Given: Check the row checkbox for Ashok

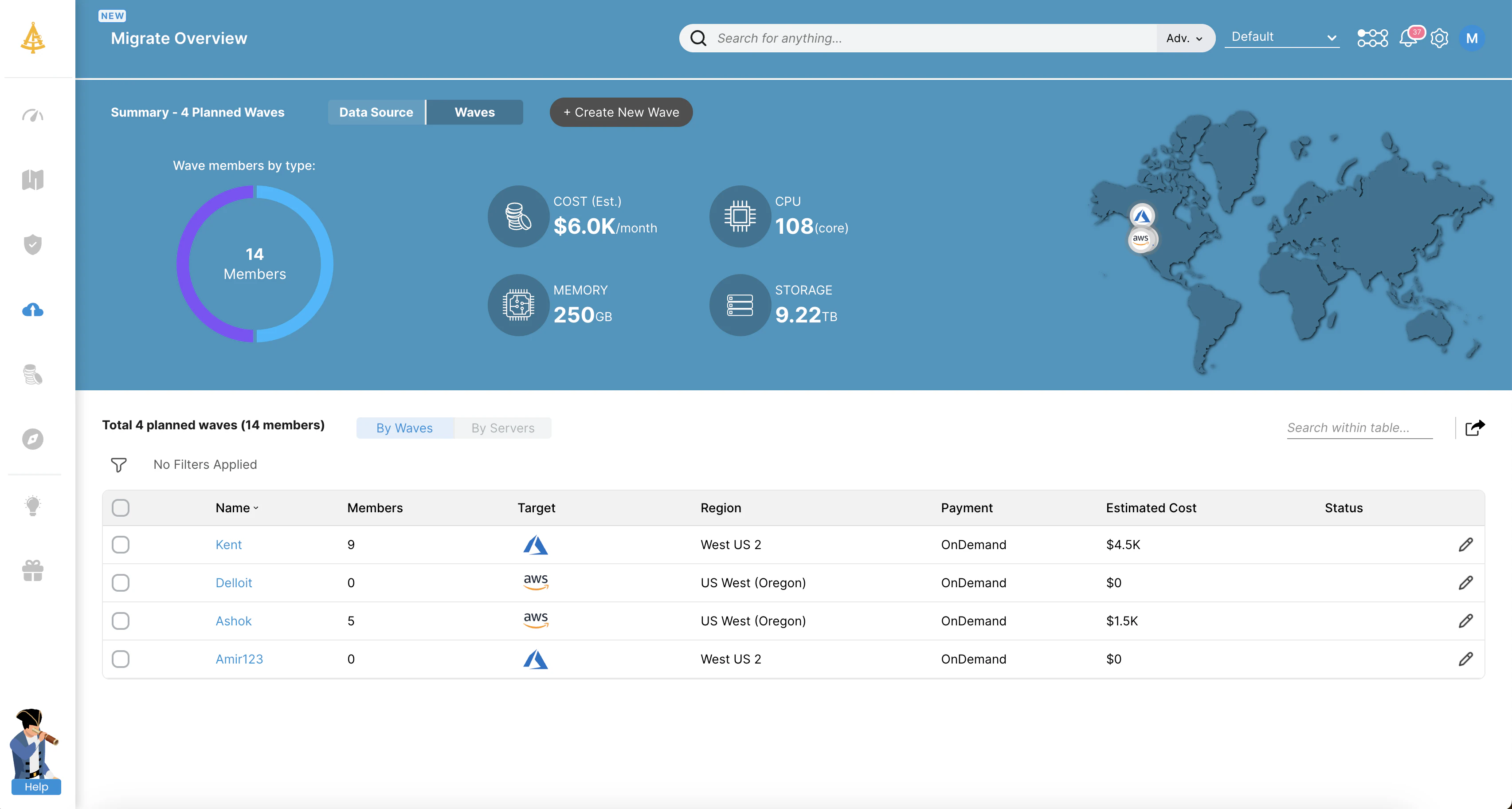Looking at the screenshot, I should tap(120, 620).
